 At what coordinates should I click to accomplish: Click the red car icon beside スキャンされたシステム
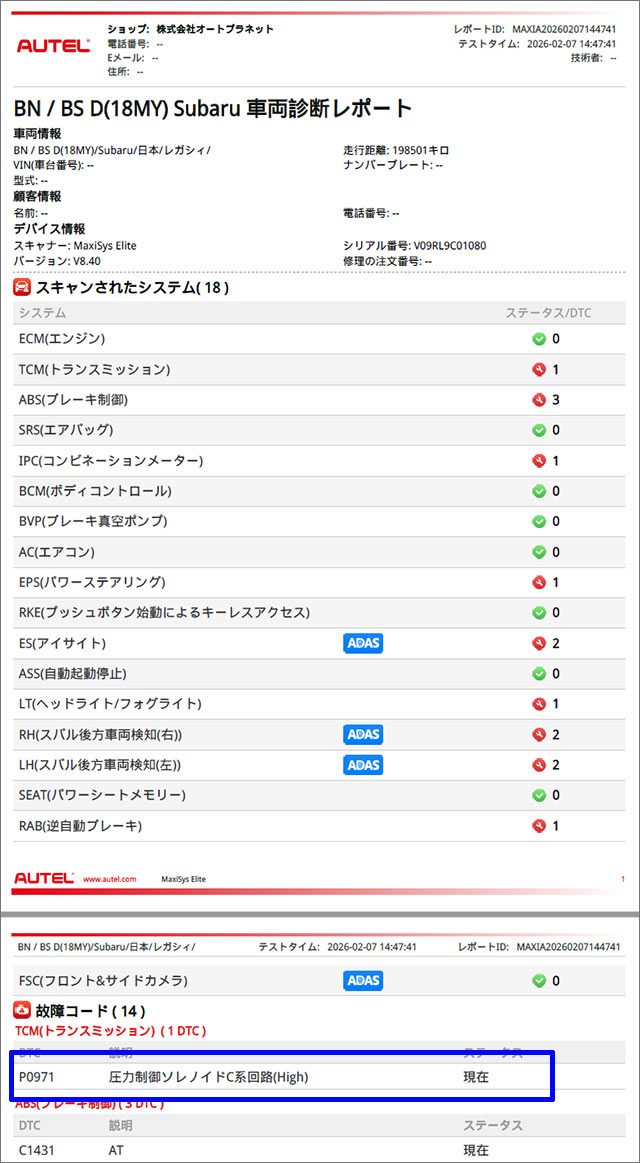[23, 287]
